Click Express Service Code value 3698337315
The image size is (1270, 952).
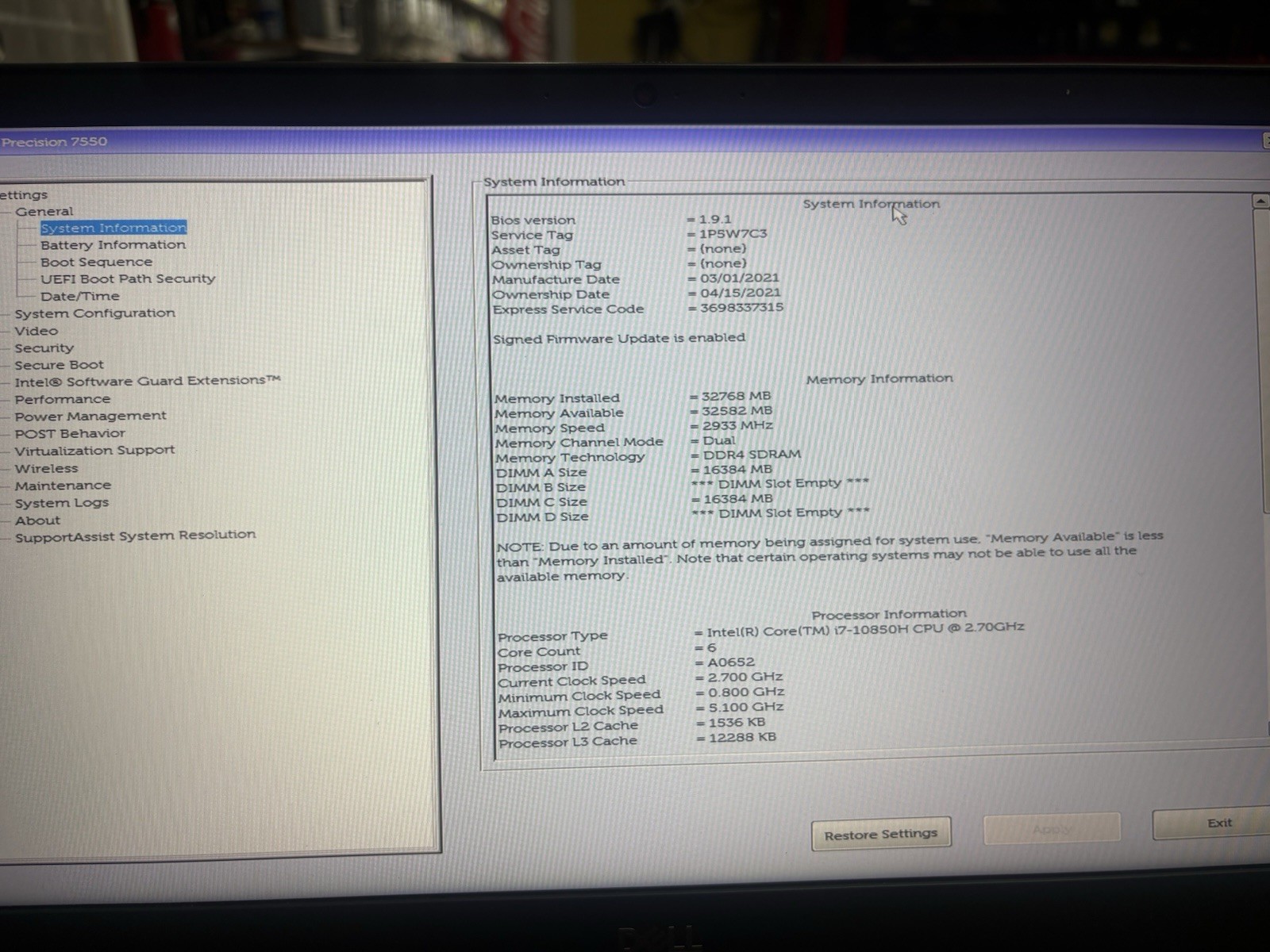[x=741, y=308]
